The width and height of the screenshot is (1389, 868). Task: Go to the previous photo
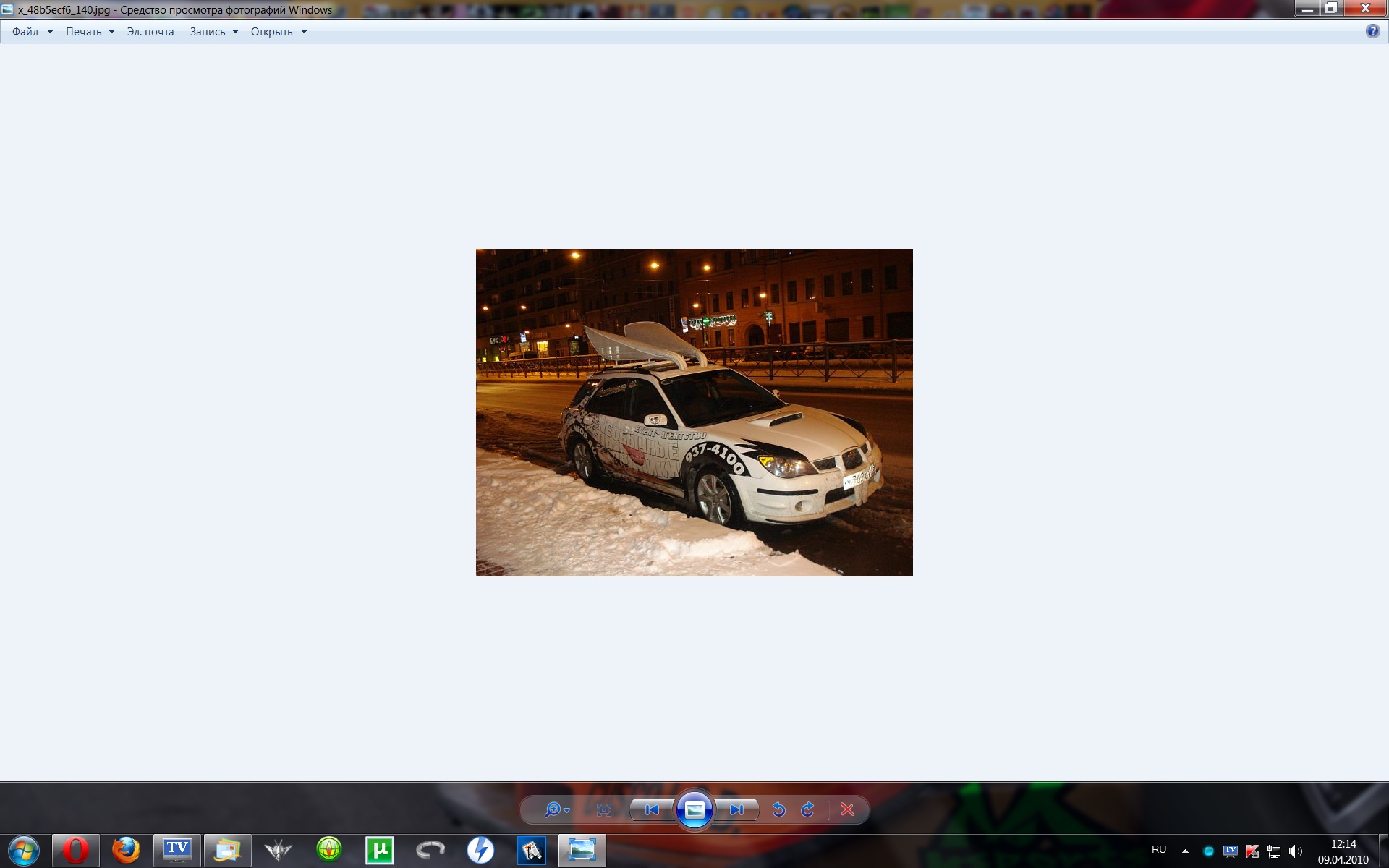coord(652,809)
